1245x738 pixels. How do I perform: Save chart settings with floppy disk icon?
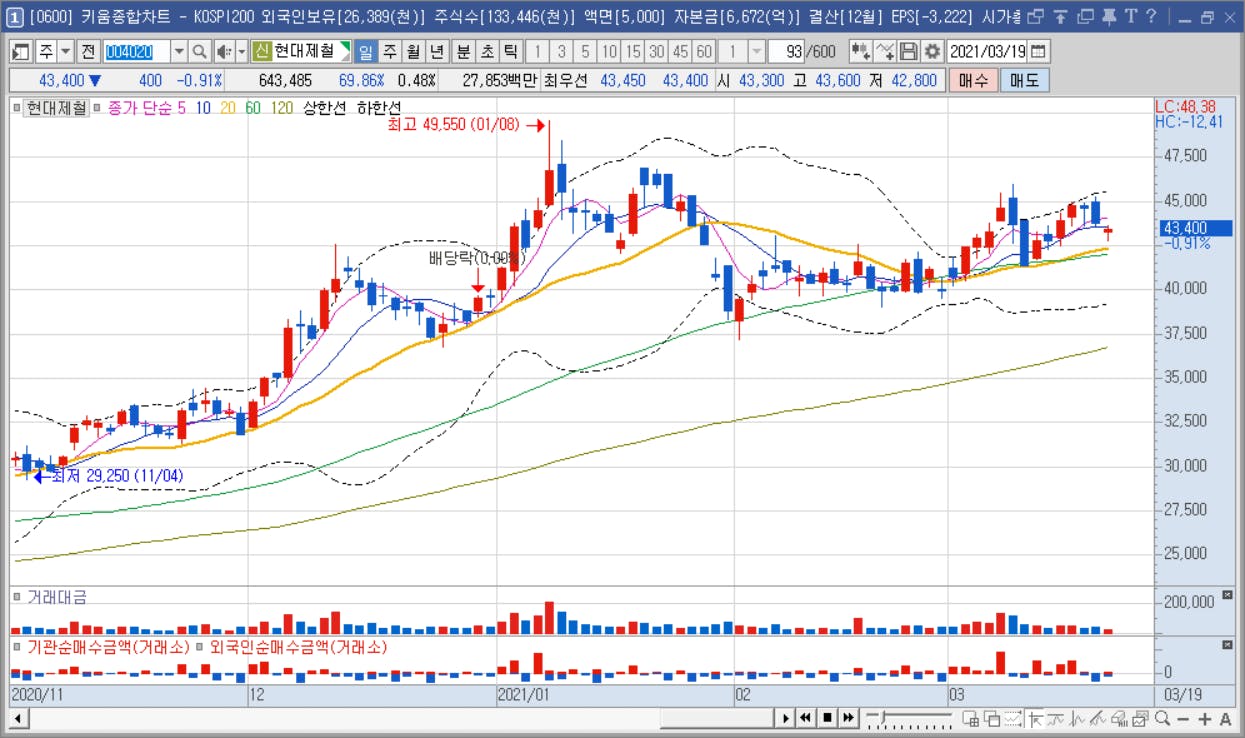[908, 52]
